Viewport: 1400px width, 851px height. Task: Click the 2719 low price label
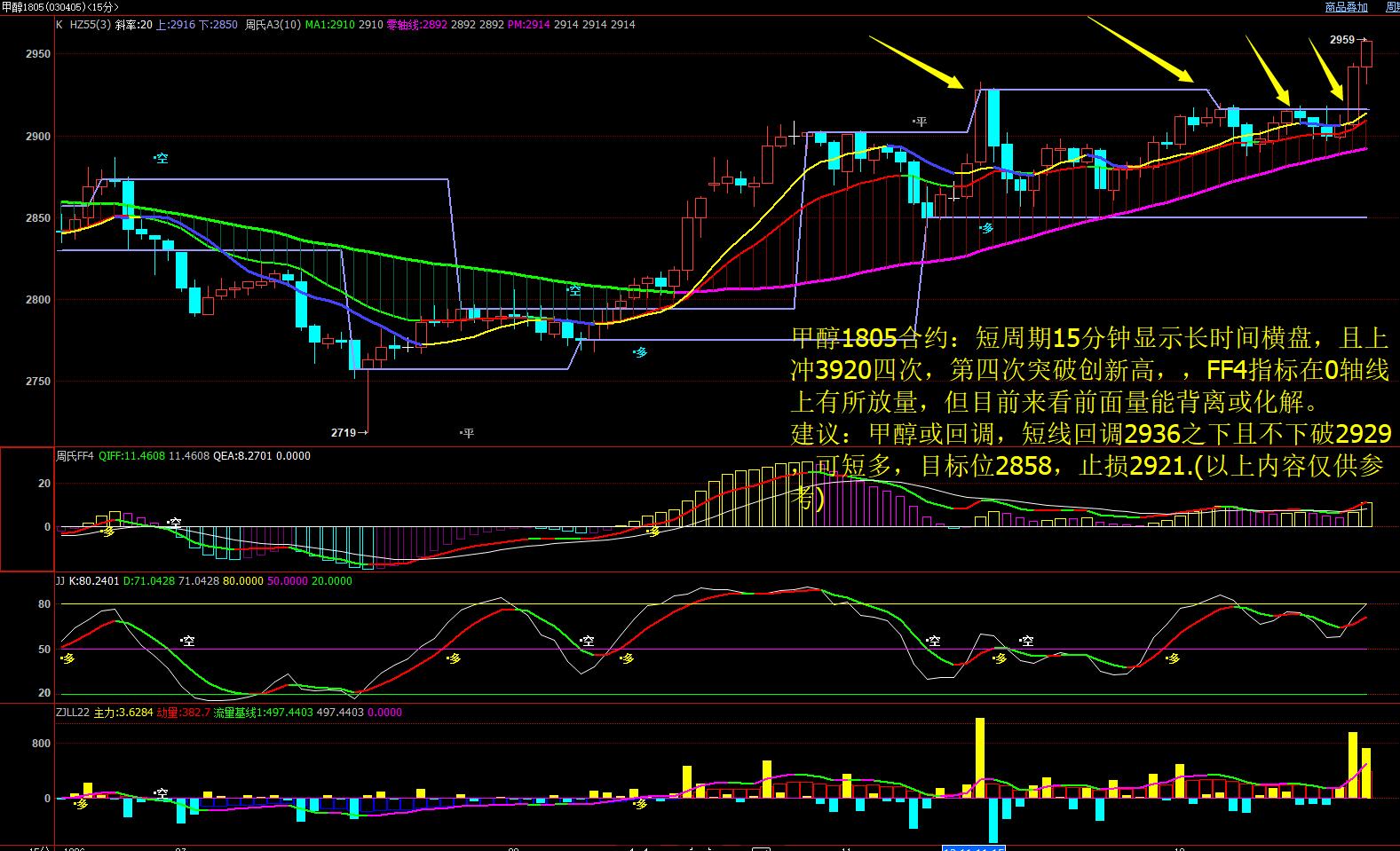pyautogui.click(x=344, y=433)
